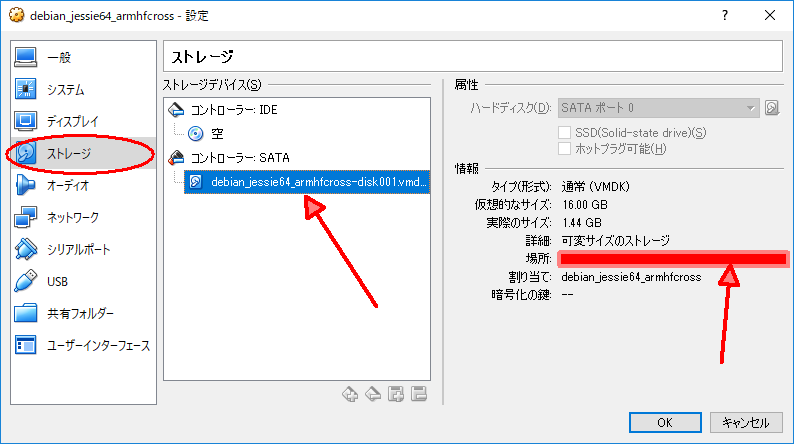The width and height of the screenshot is (794, 444).
Task: Open the ネットワーク settings category
Action: click(x=72, y=218)
